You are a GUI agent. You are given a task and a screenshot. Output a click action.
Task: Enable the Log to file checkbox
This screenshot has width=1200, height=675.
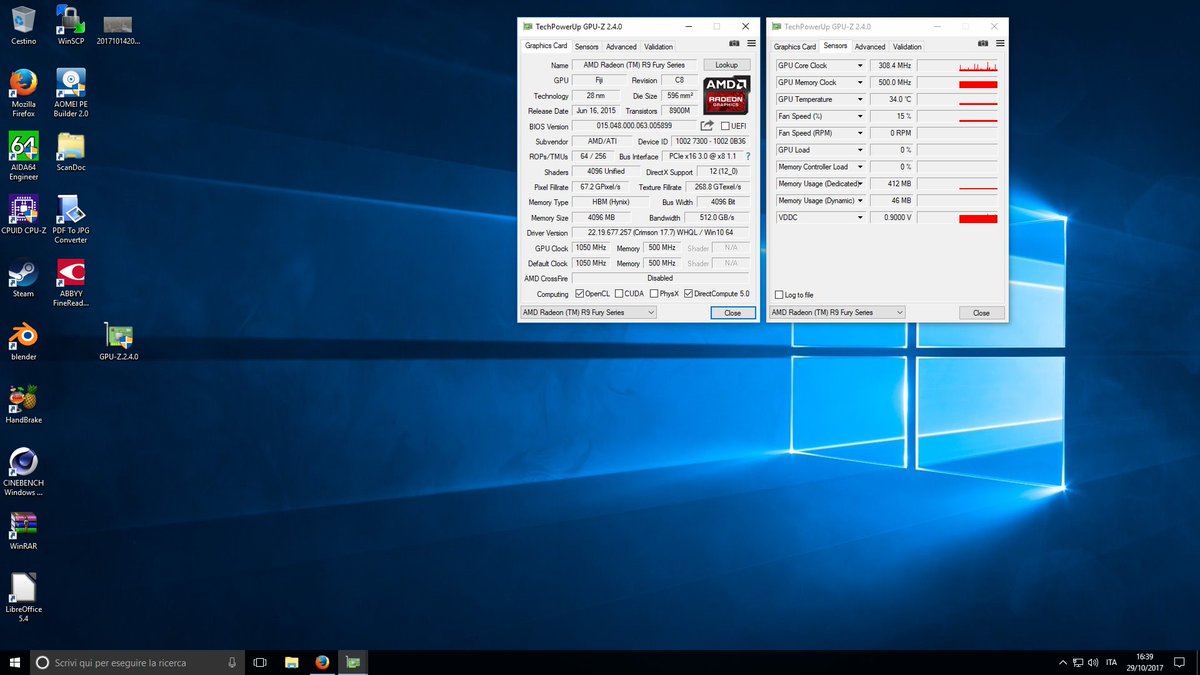(x=780, y=295)
